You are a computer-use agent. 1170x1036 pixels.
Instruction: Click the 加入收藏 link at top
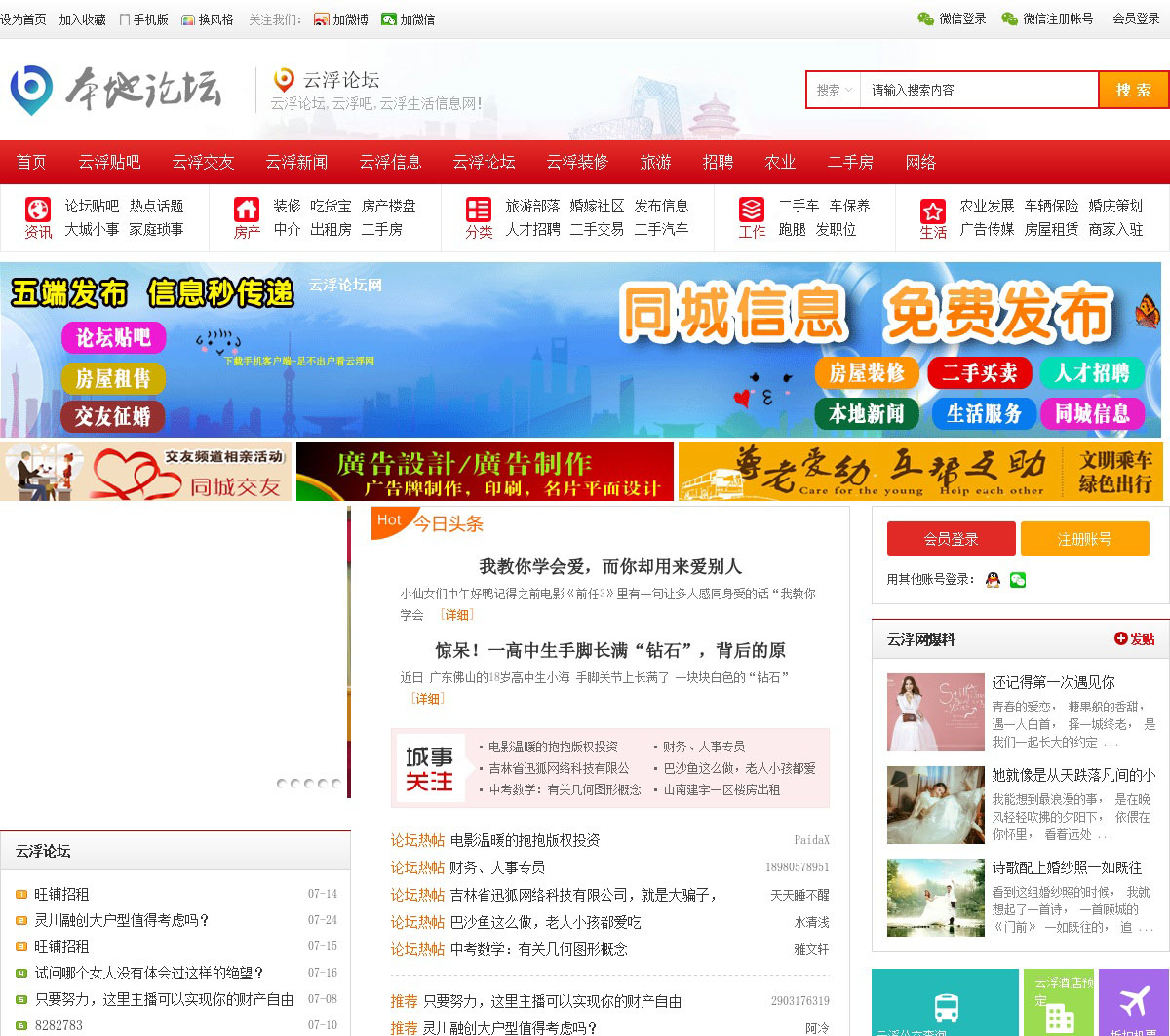click(x=82, y=19)
